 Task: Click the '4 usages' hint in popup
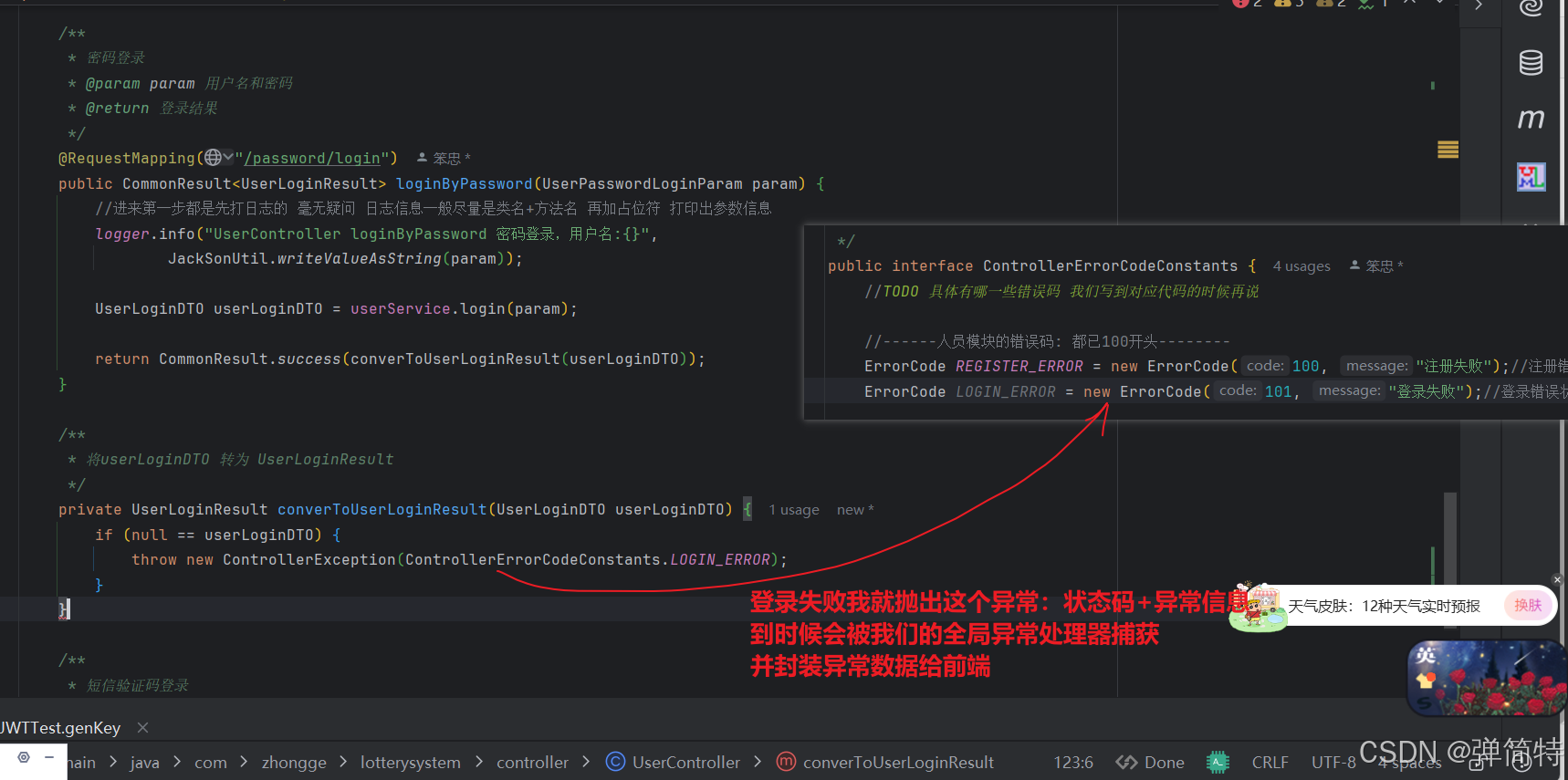tap(1301, 266)
